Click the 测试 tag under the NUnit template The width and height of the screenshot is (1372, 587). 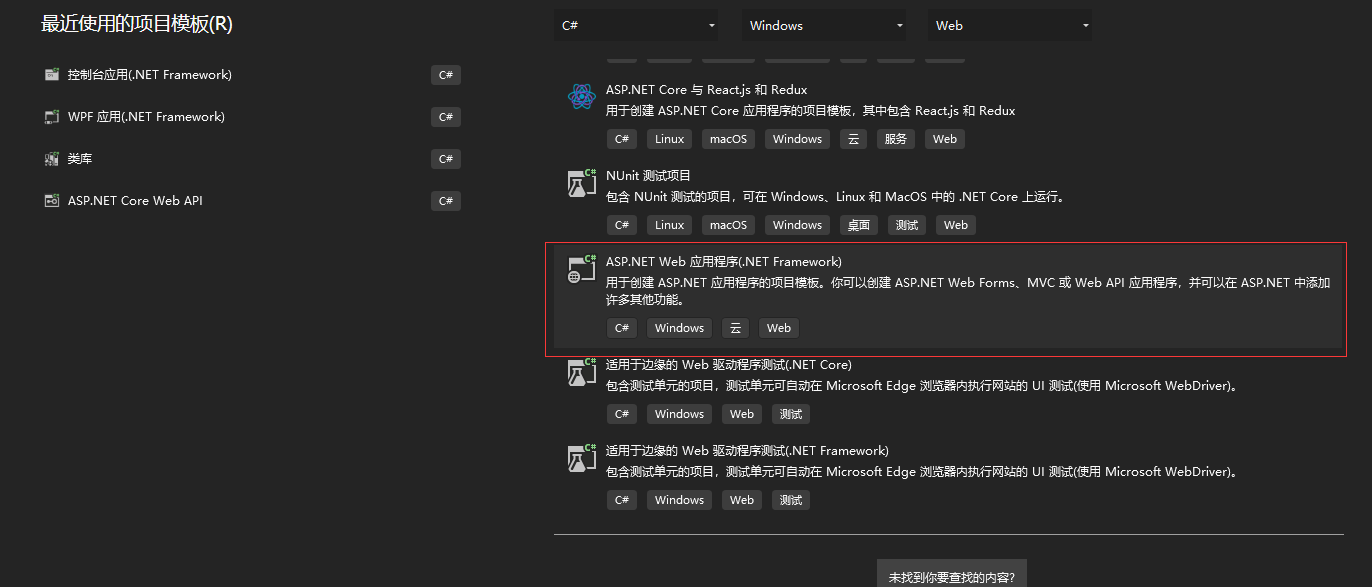coord(907,225)
